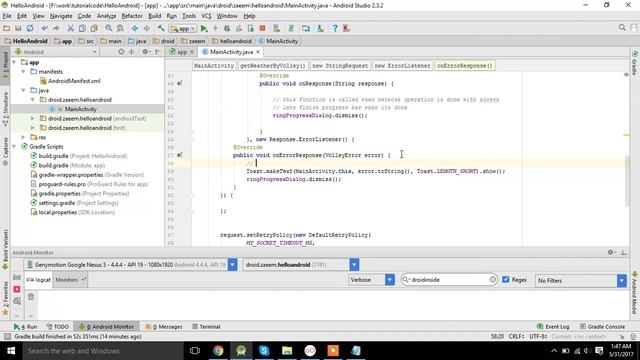Click the helloandroid package breadcrumb
The height and width of the screenshot is (360, 640).
232,41
